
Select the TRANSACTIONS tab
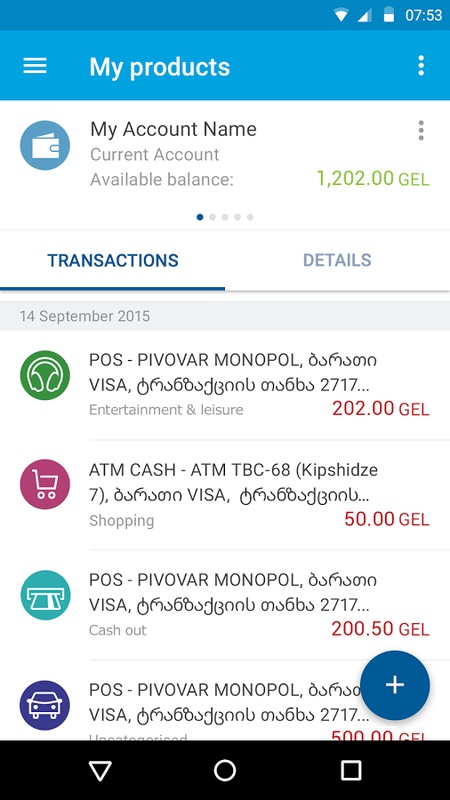pos(113,260)
